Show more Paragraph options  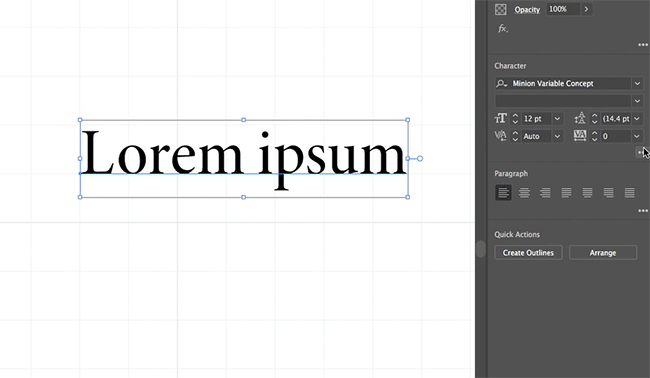click(x=643, y=211)
